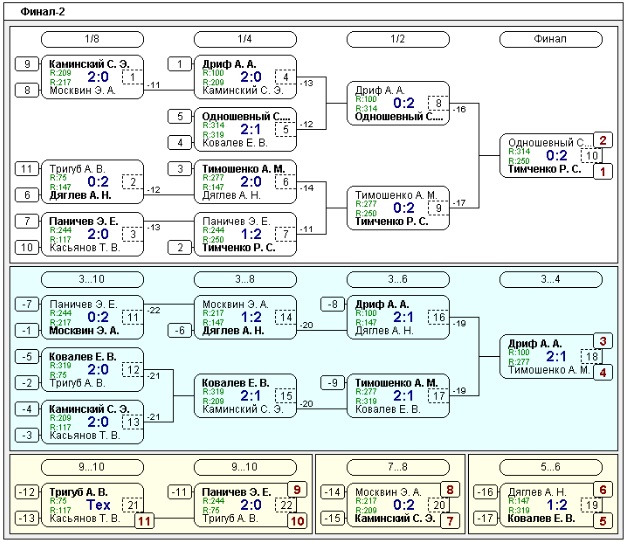
Task: Click red place box 3 beside Дриф in 3...4
Action: click(x=603, y=341)
